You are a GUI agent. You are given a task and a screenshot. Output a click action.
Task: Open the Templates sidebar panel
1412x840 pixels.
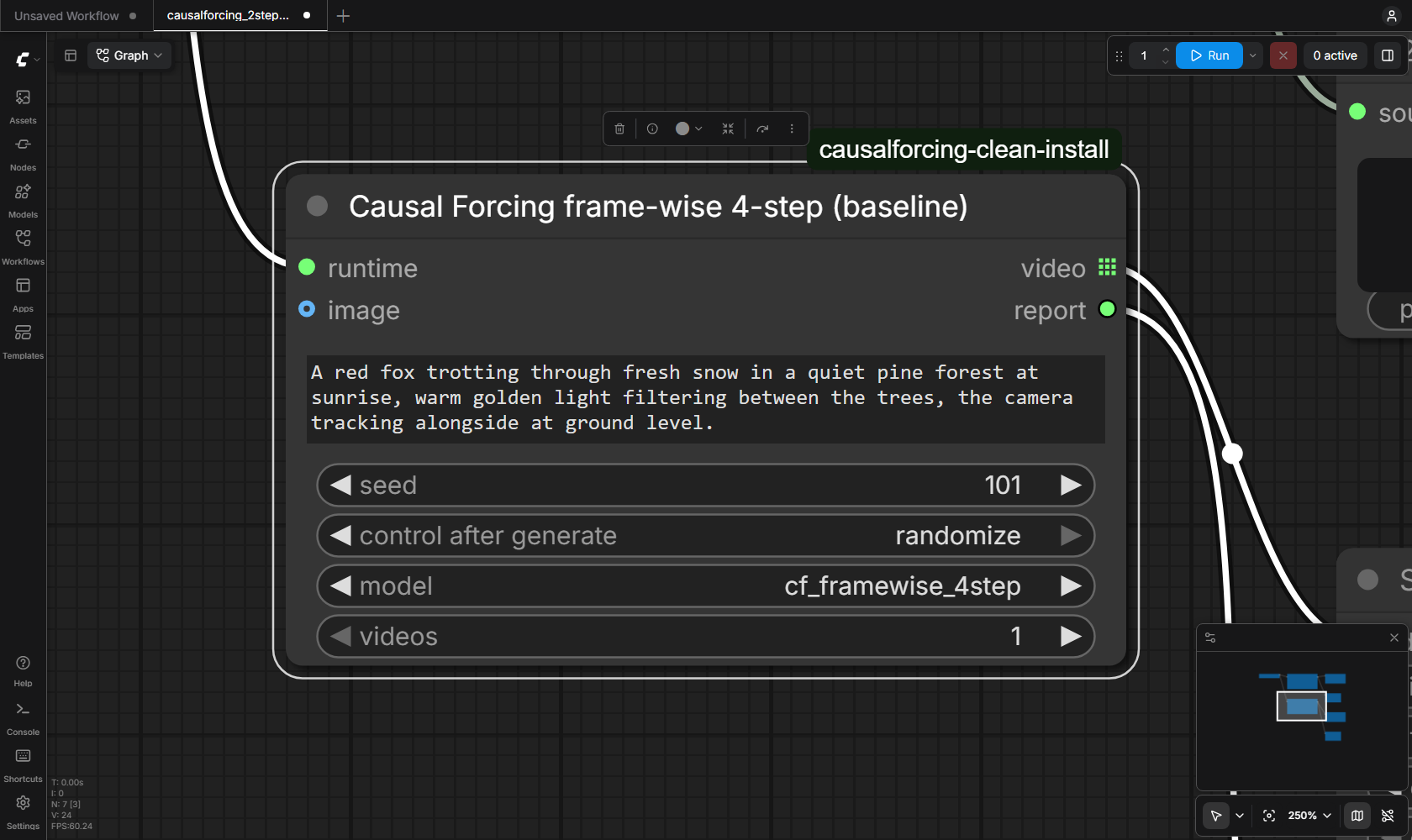click(23, 341)
